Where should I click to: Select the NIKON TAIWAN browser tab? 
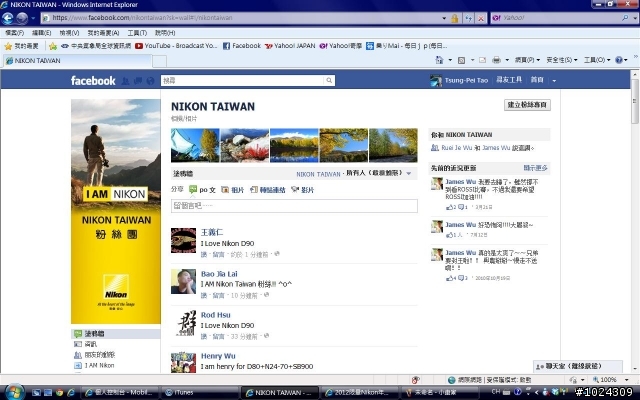pos(77,61)
